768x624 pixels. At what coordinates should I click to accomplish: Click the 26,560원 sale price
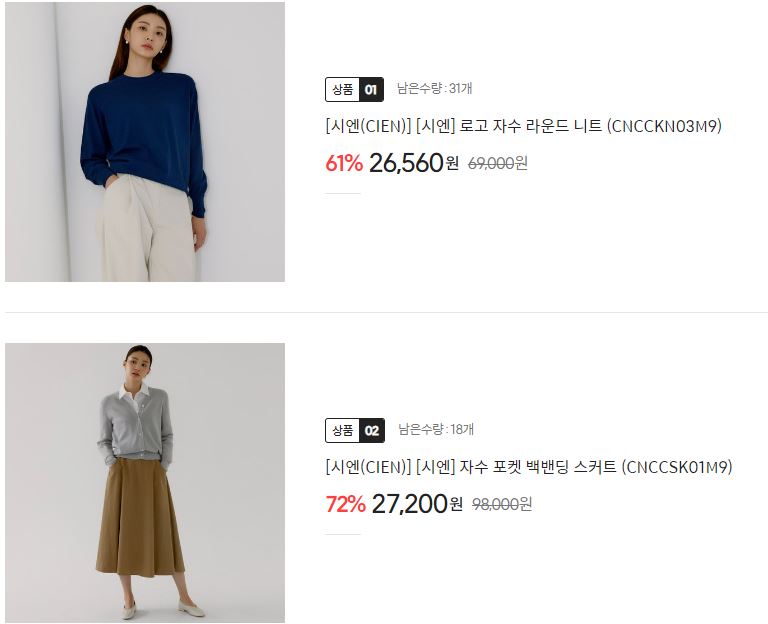[414, 163]
